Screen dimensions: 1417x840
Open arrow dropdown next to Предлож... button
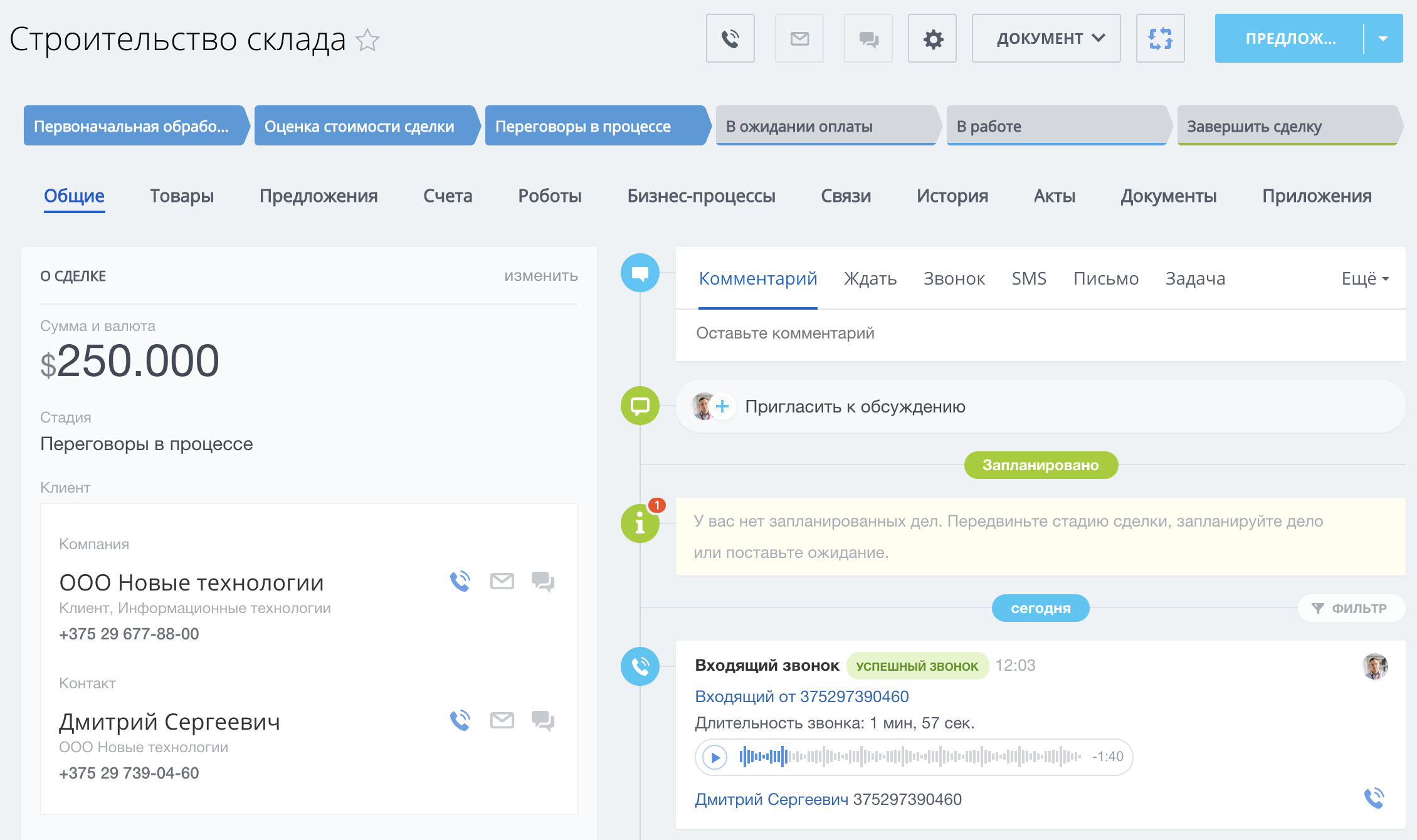(x=1383, y=39)
